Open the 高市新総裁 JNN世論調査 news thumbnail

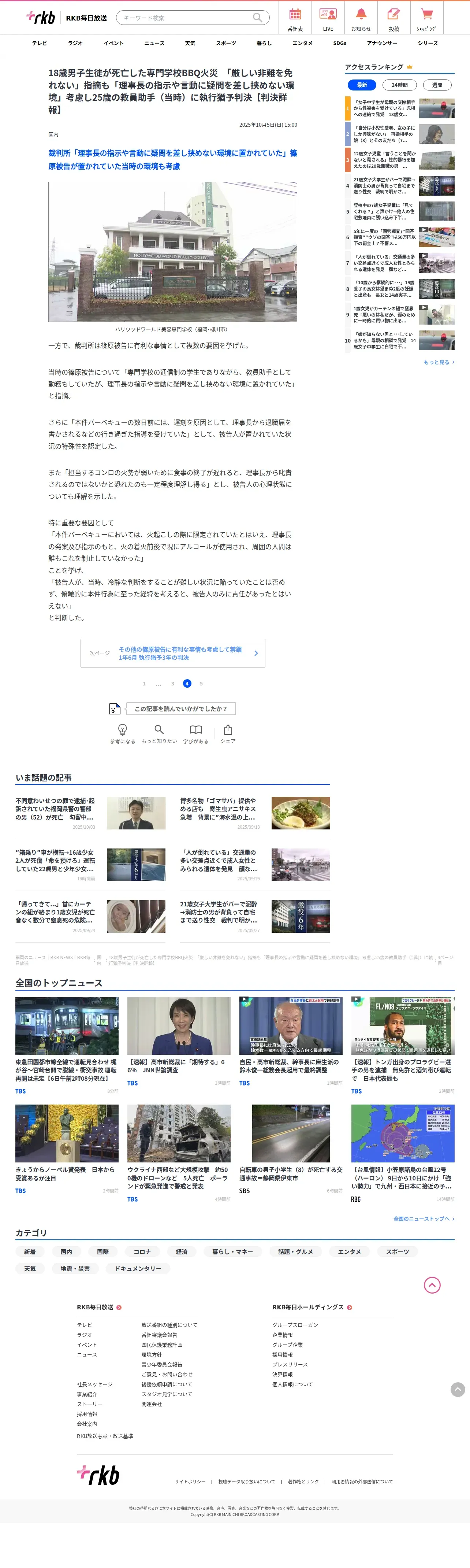pos(179,1026)
